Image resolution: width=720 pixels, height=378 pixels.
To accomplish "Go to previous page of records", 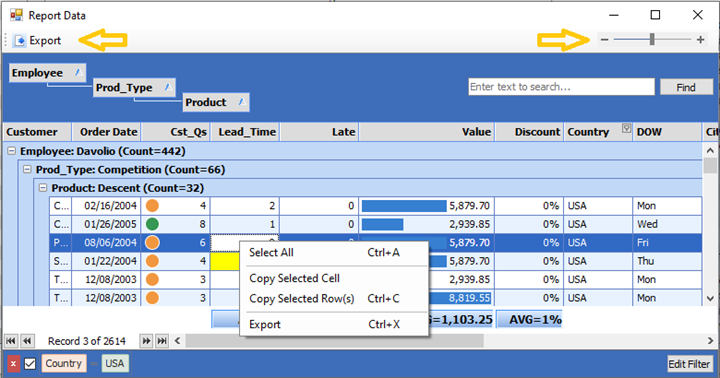I will [x=28, y=341].
